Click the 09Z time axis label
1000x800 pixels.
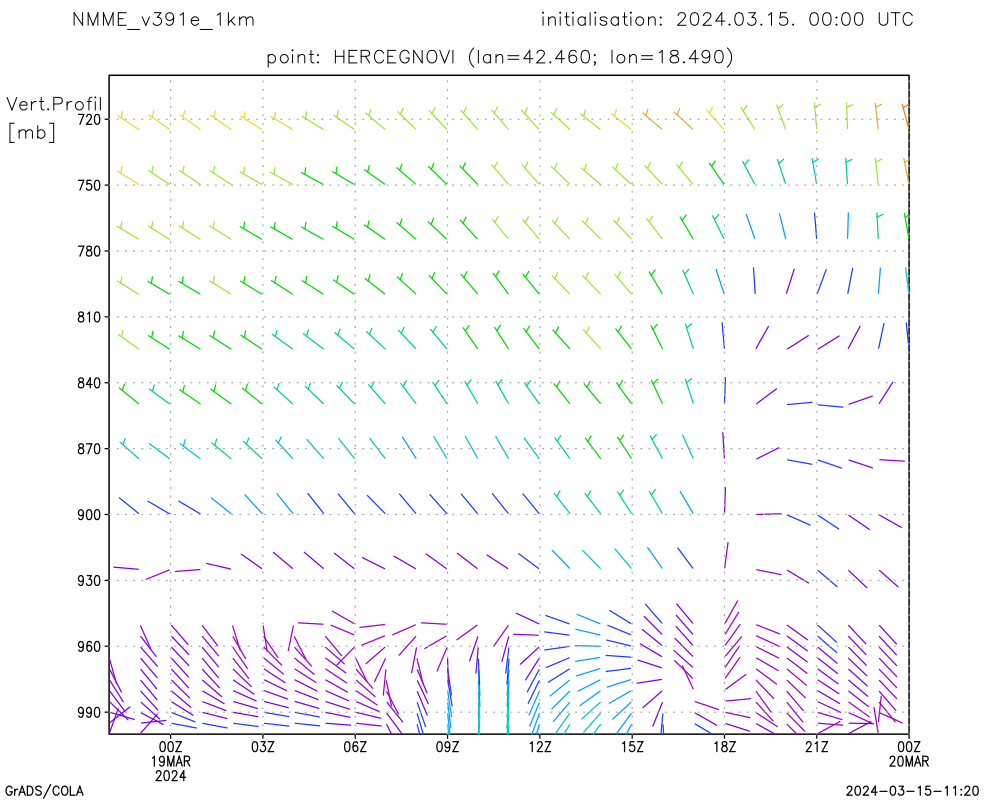pos(447,747)
